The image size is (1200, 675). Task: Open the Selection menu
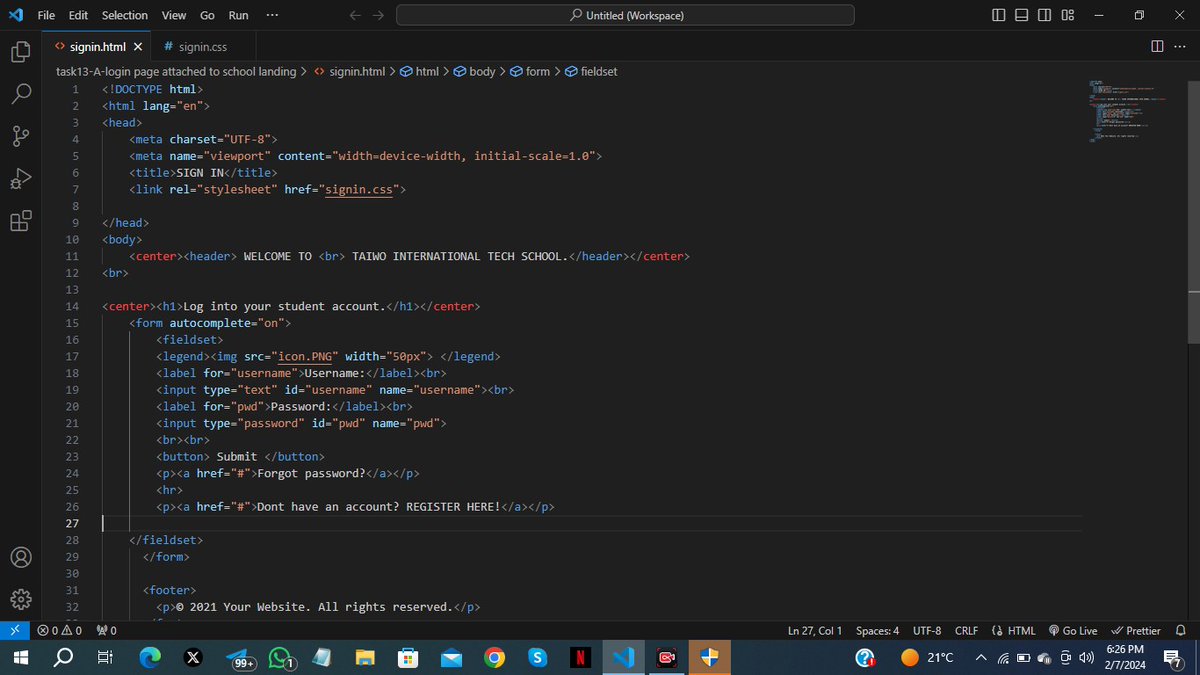pyautogui.click(x=125, y=15)
